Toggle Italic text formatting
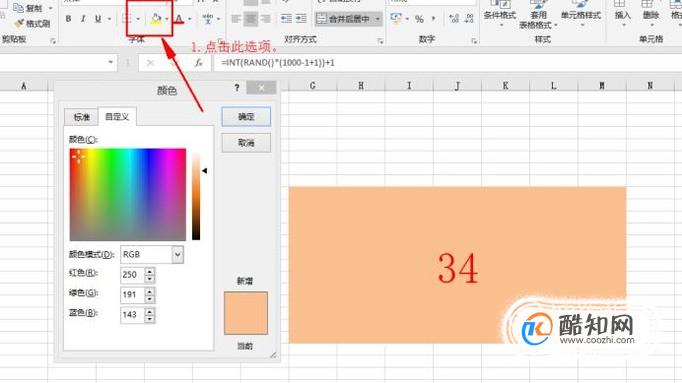The height and width of the screenshot is (383, 682). coord(83,19)
